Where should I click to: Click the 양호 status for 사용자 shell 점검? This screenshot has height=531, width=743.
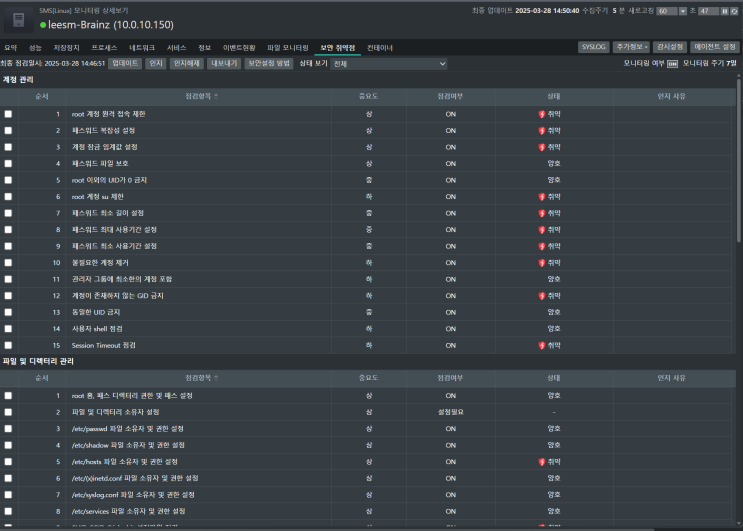(554, 329)
